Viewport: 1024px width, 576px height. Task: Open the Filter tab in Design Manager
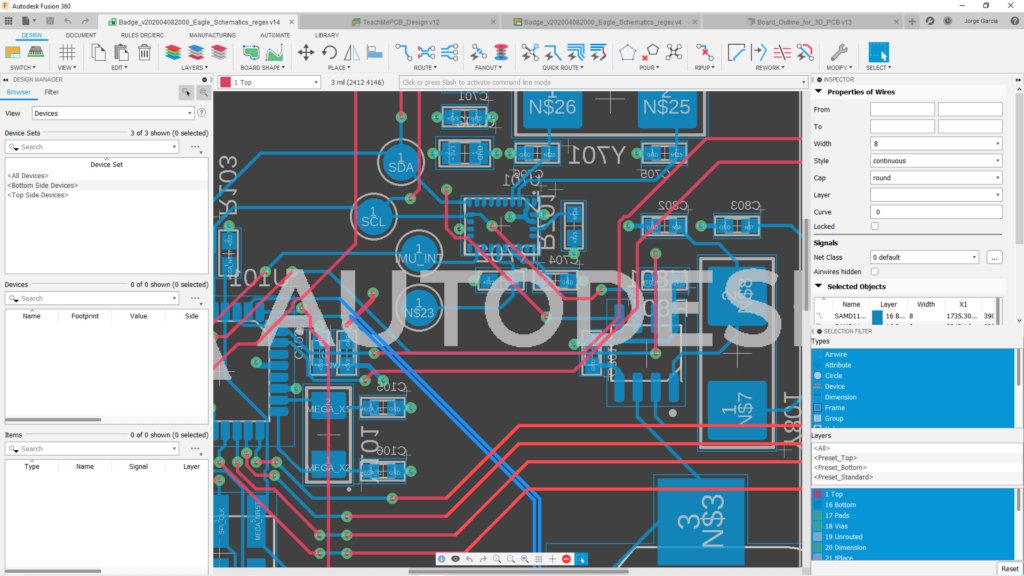click(x=52, y=92)
